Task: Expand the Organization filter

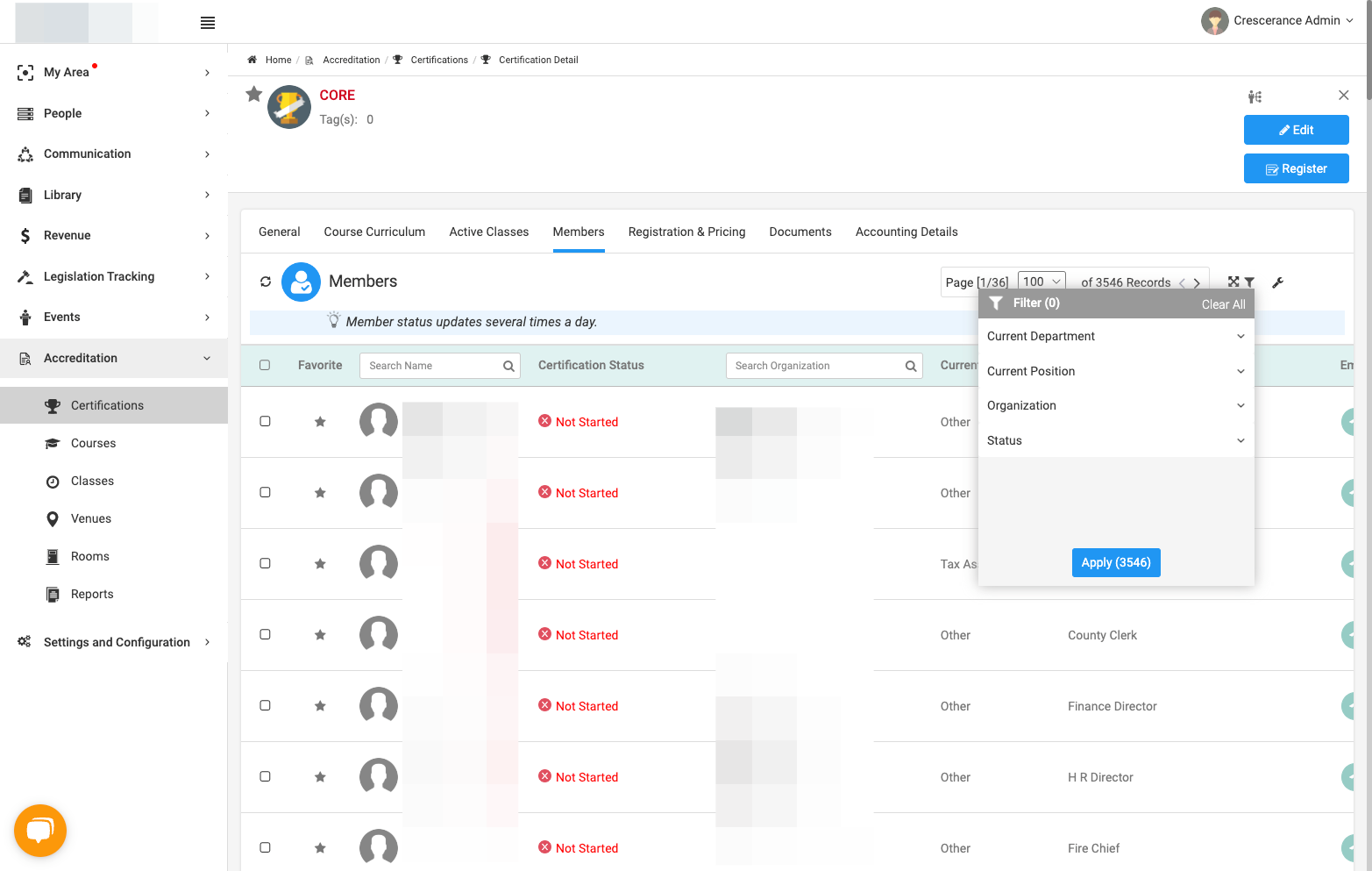Action: [x=1116, y=405]
